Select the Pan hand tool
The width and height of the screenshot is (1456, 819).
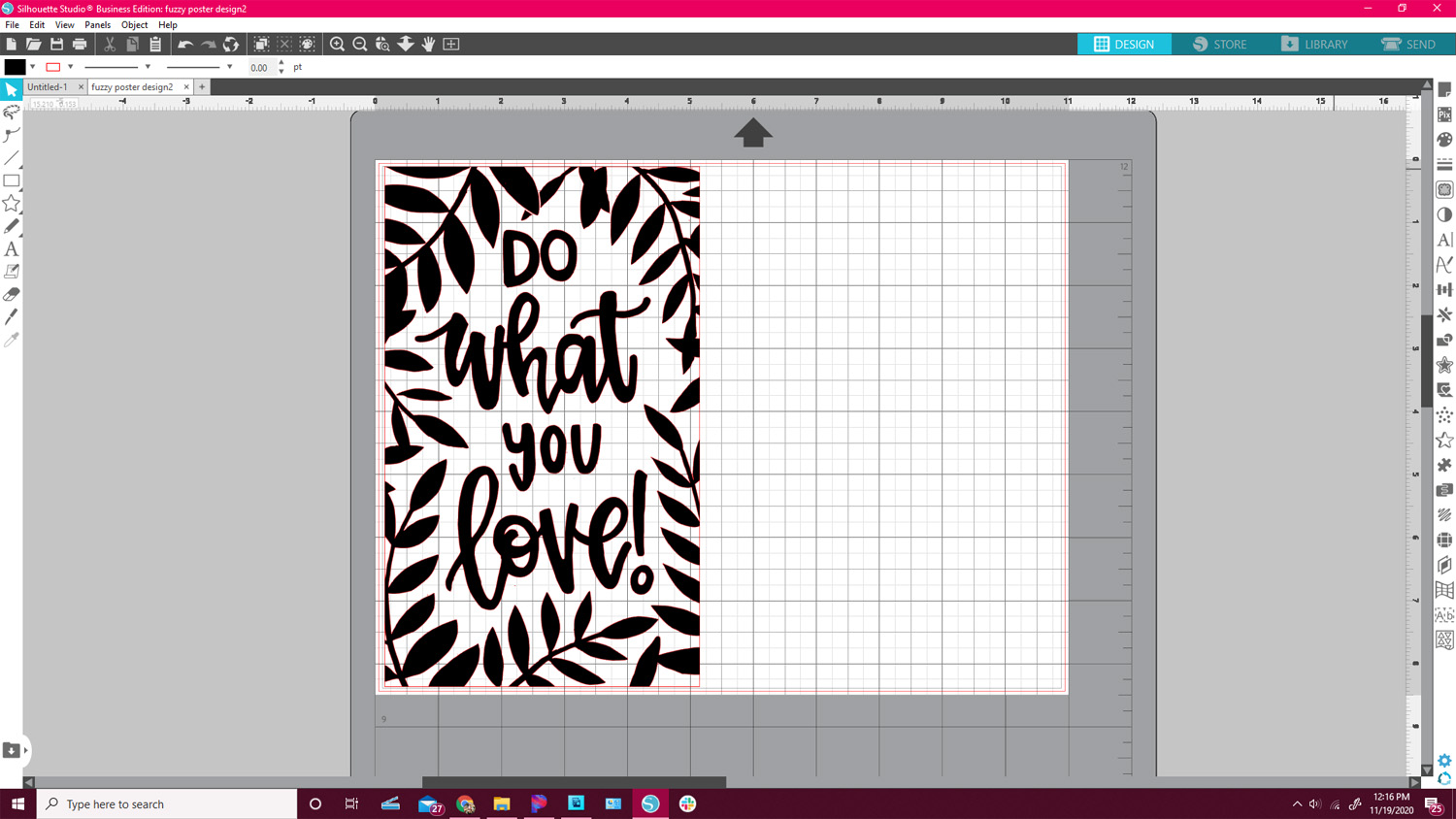pyautogui.click(x=428, y=44)
